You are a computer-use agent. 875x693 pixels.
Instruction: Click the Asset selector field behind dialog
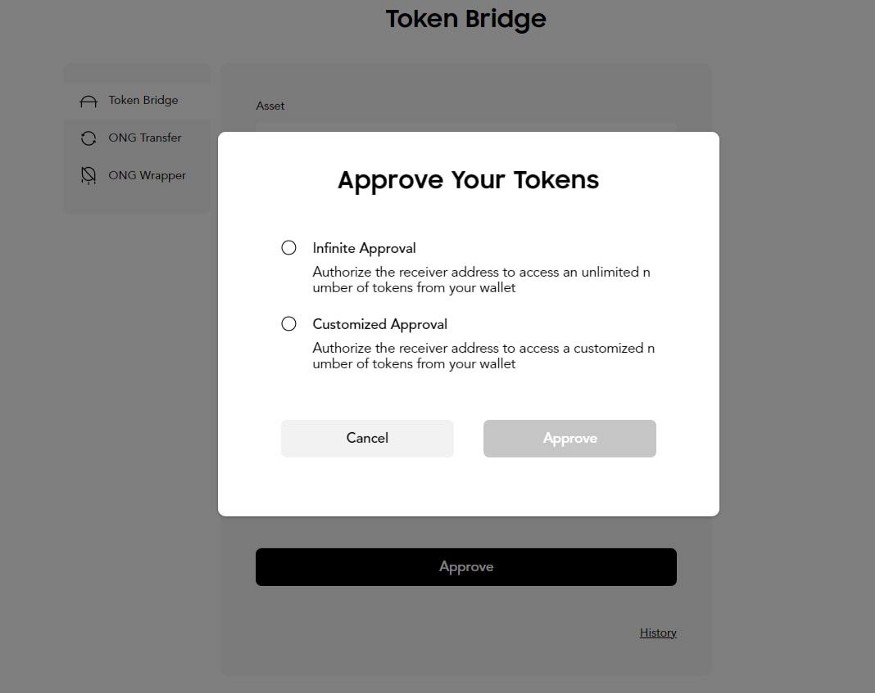[466, 127]
